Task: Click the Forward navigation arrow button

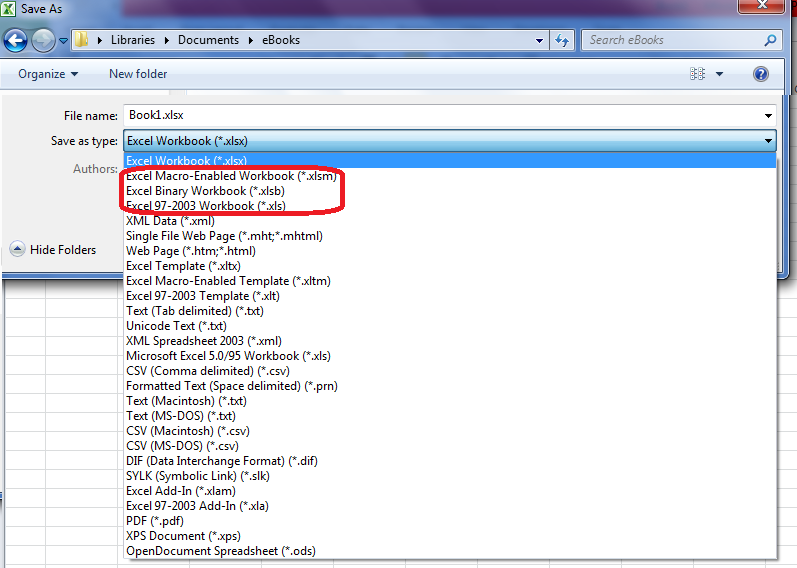Action: [x=43, y=40]
